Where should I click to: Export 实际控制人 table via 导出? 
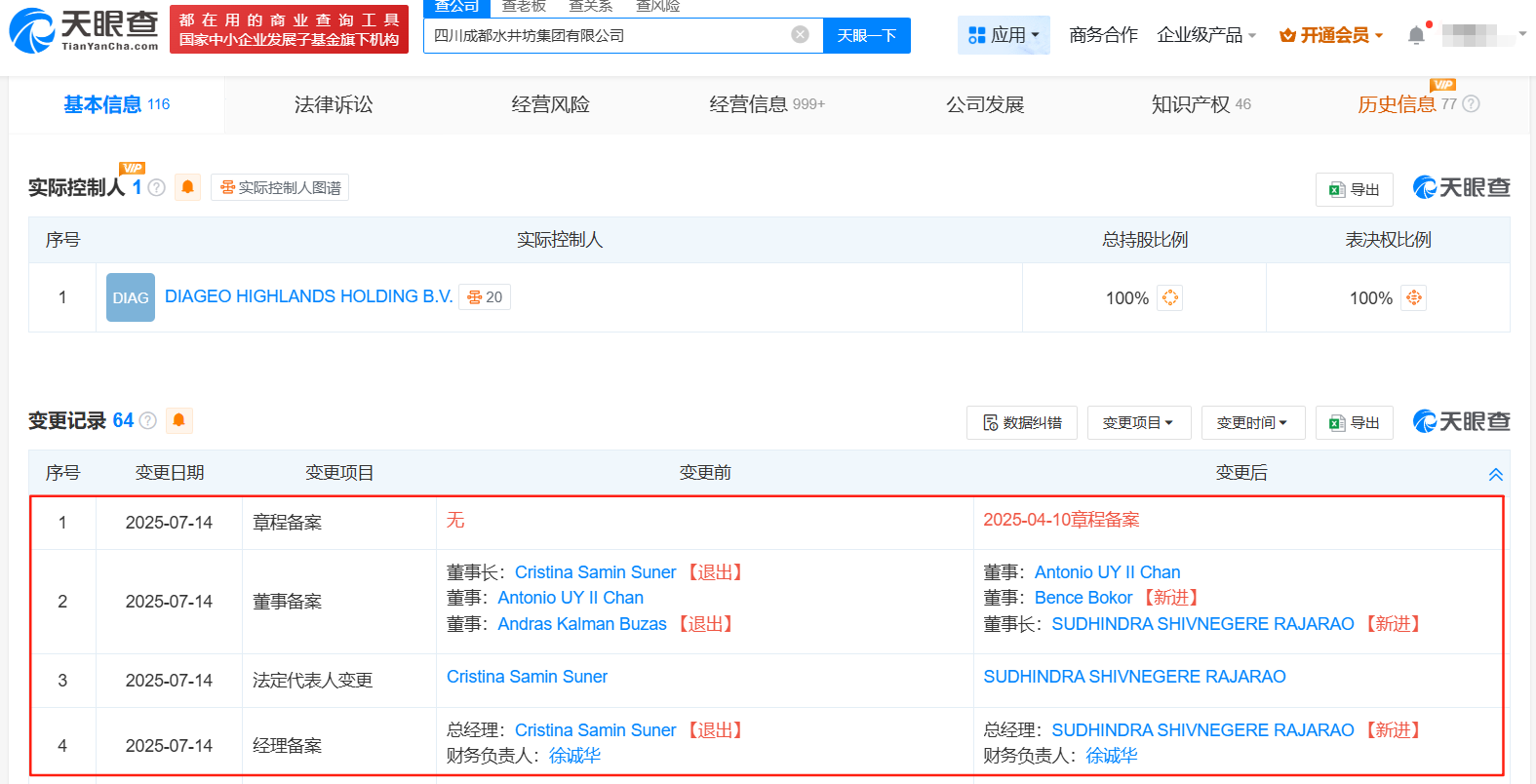click(x=1354, y=189)
